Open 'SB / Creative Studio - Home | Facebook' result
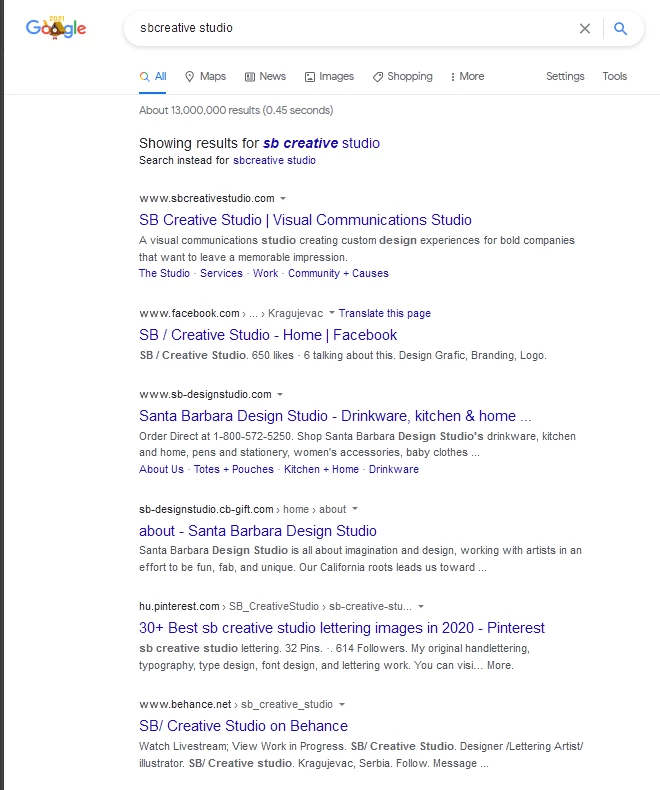The image size is (660, 790). pos(268,335)
